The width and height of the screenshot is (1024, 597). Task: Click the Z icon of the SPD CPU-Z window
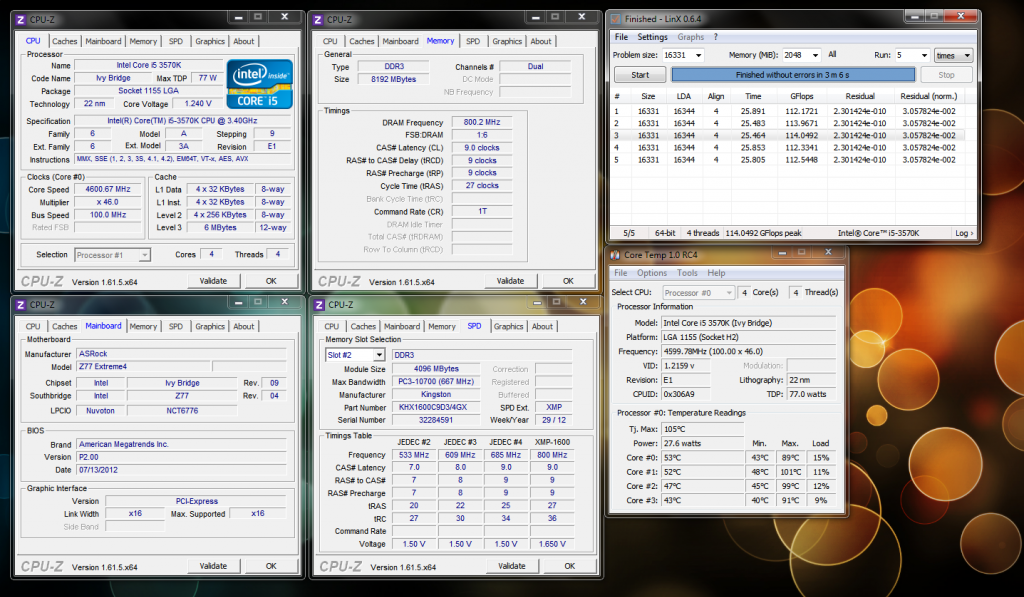pyautogui.click(x=319, y=304)
